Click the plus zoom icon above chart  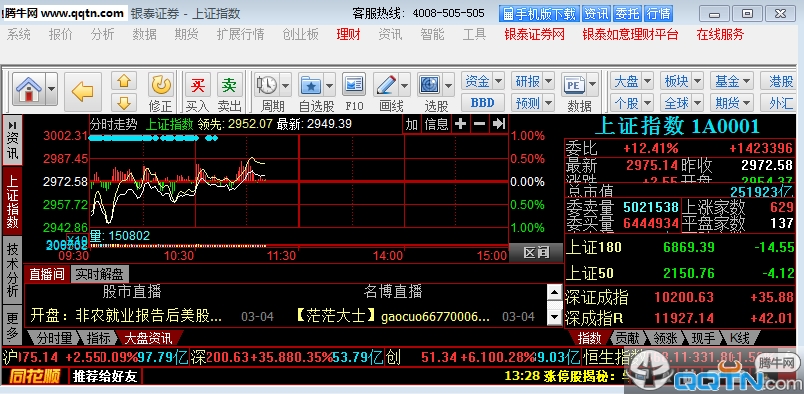[460, 124]
